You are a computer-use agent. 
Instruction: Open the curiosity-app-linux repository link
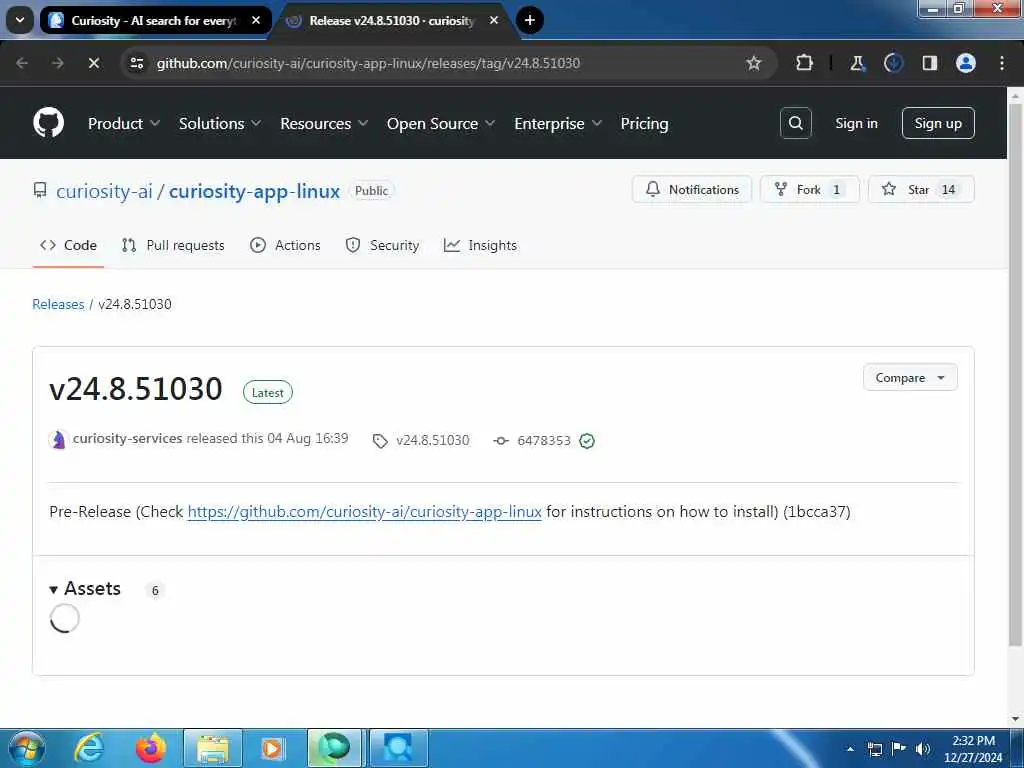coord(254,191)
